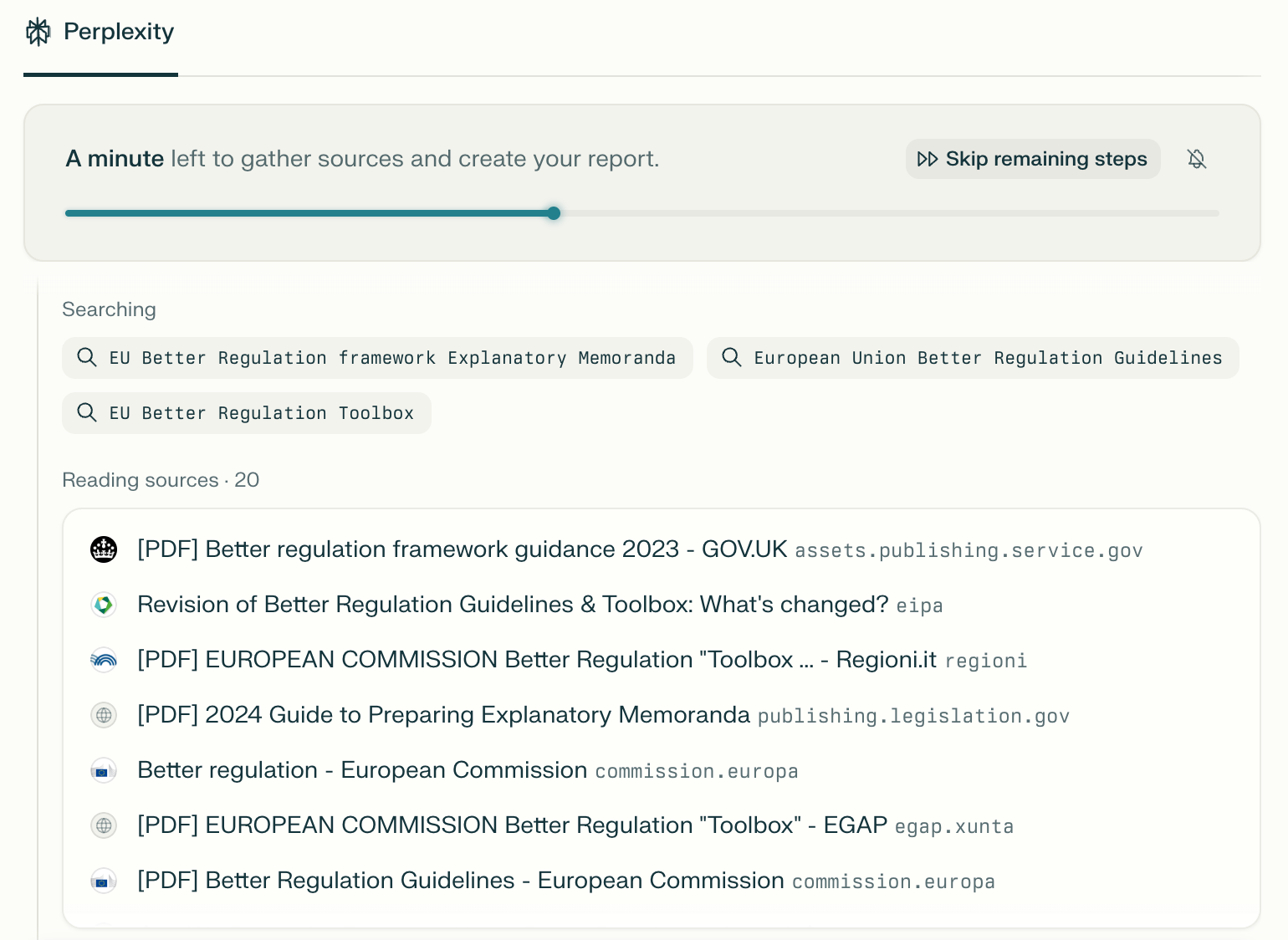Select search chip European Union Better Regulation Guidelines

(x=973, y=358)
